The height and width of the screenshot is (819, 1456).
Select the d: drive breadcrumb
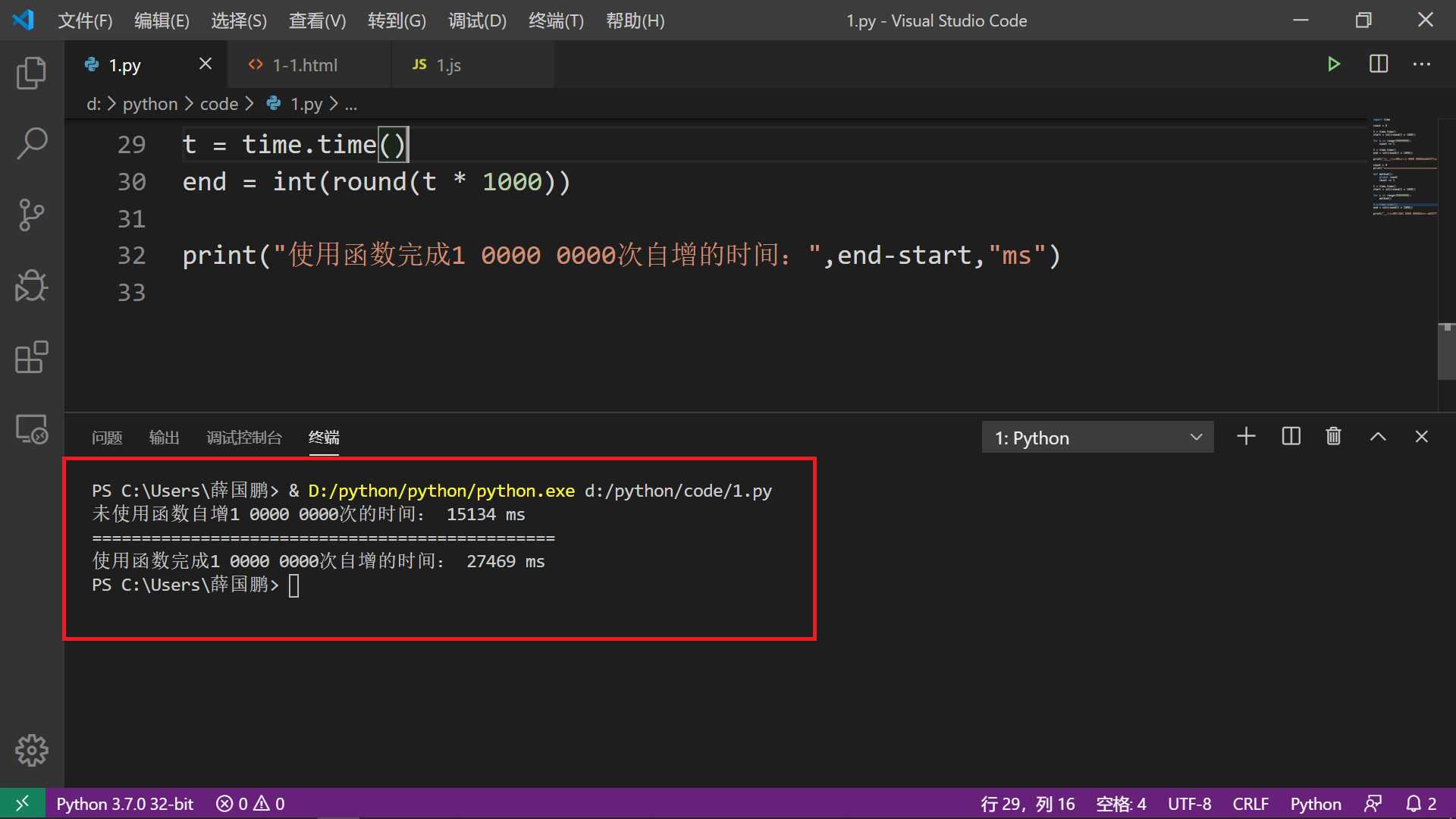(93, 104)
